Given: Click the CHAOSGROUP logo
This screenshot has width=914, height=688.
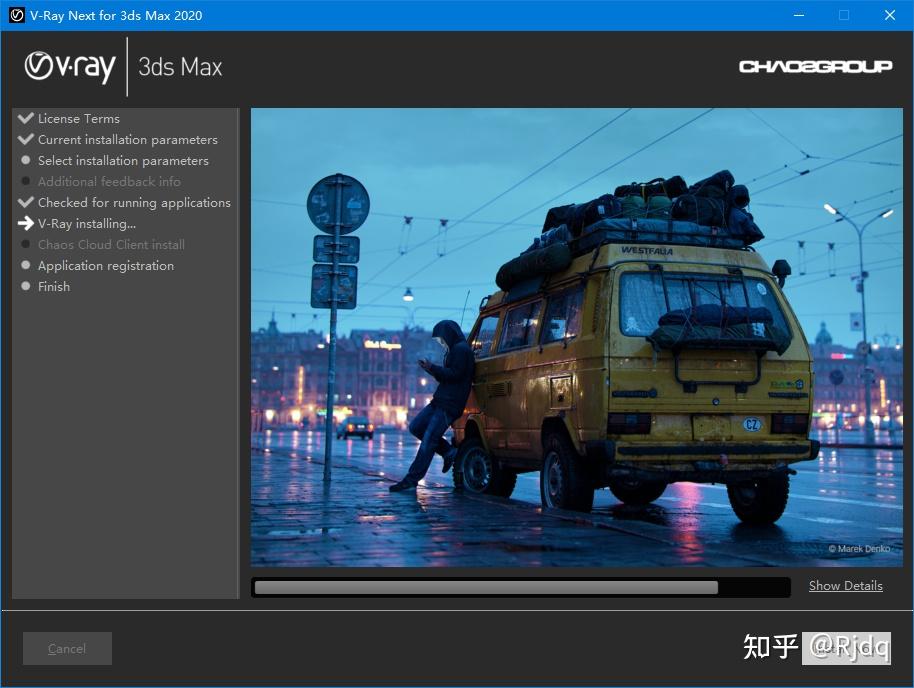Looking at the screenshot, I should (815, 65).
